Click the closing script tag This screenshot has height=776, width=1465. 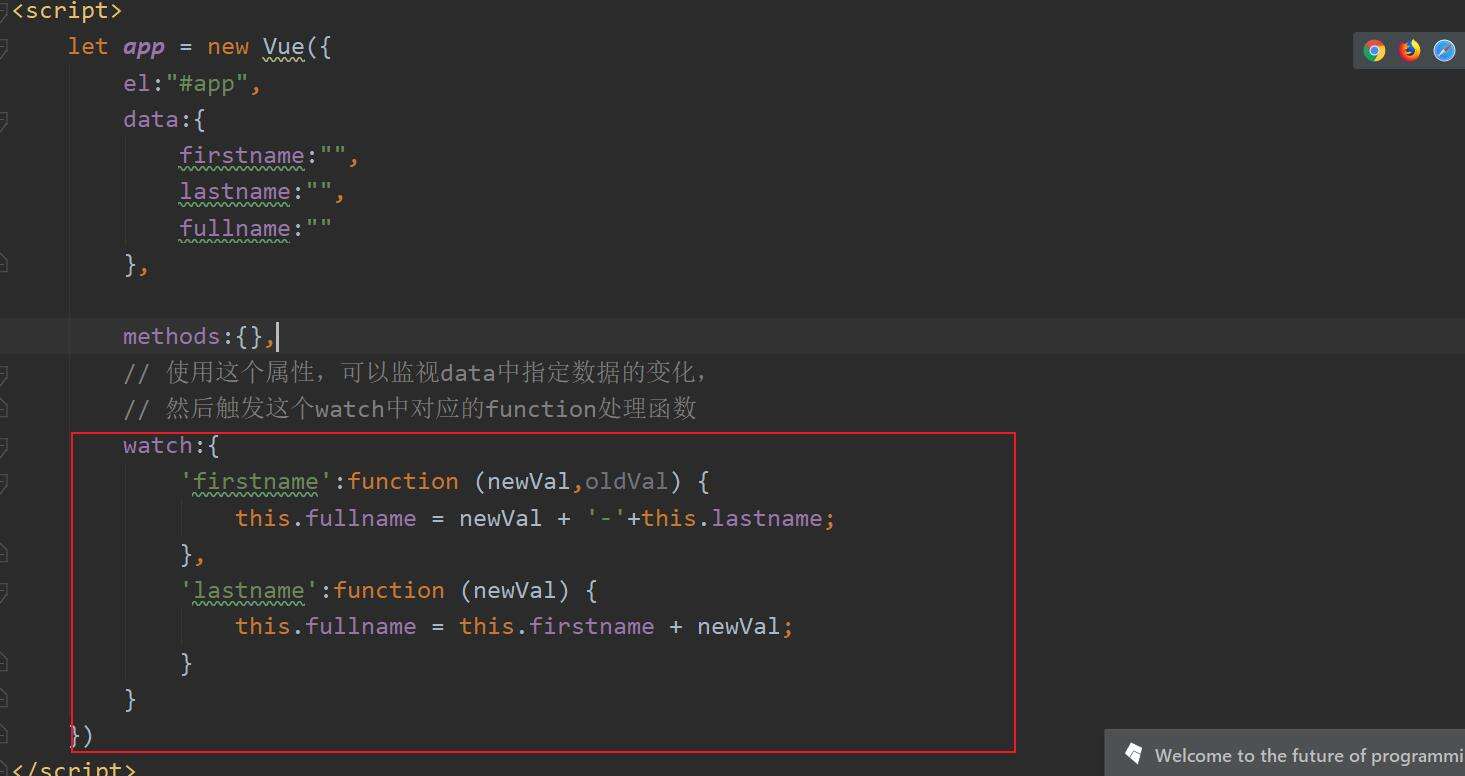tap(70, 768)
